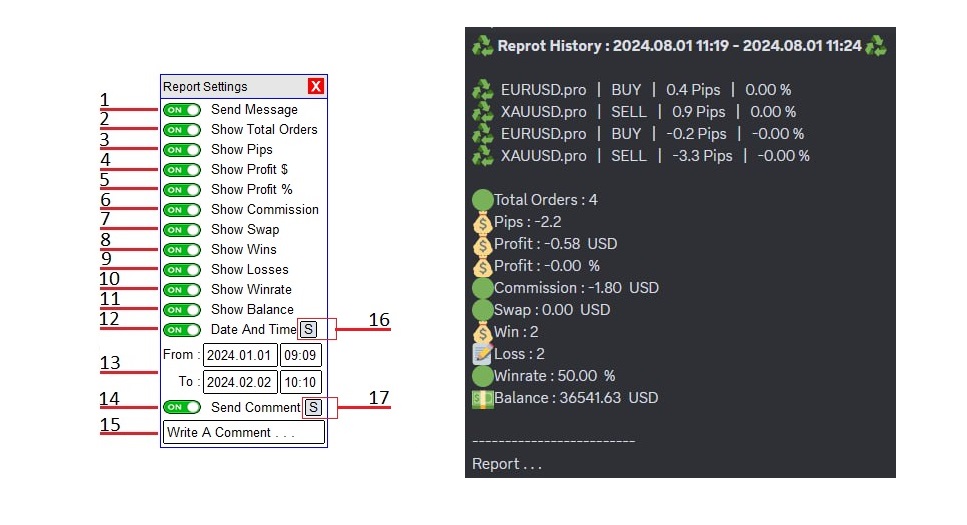The height and width of the screenshot is (525, 967).
Task: Click the banknote icon beside Balance
Action: (482, 399)
